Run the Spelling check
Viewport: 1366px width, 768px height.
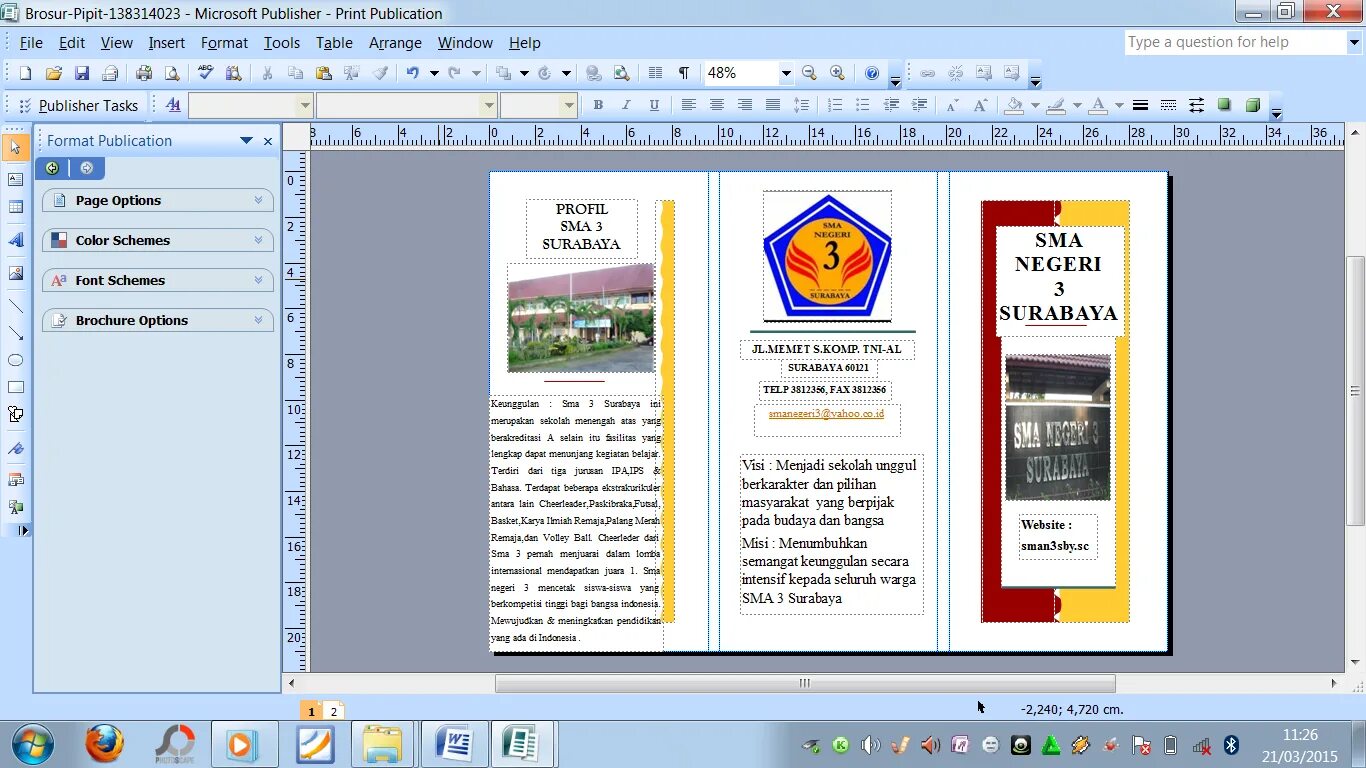tap(206, 73)
